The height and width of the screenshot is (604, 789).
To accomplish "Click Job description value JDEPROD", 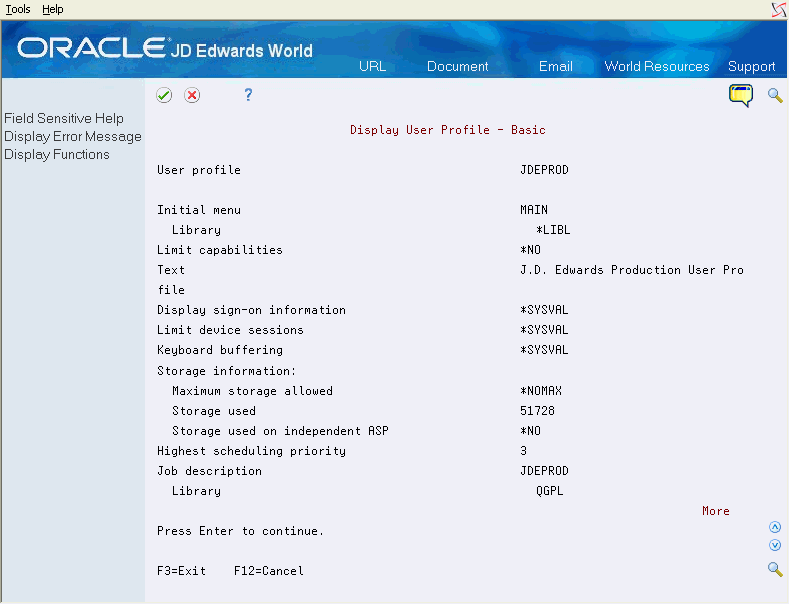I will [544, 471].
